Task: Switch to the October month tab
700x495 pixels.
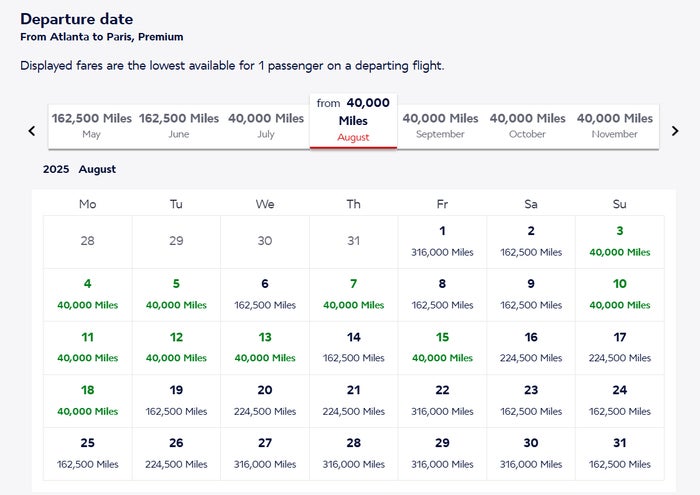Action: point(527,126)
